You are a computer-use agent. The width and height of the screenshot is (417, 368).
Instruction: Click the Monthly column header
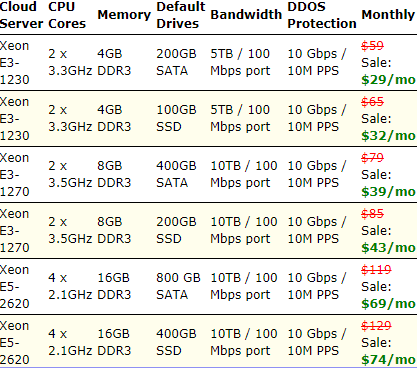388,15
